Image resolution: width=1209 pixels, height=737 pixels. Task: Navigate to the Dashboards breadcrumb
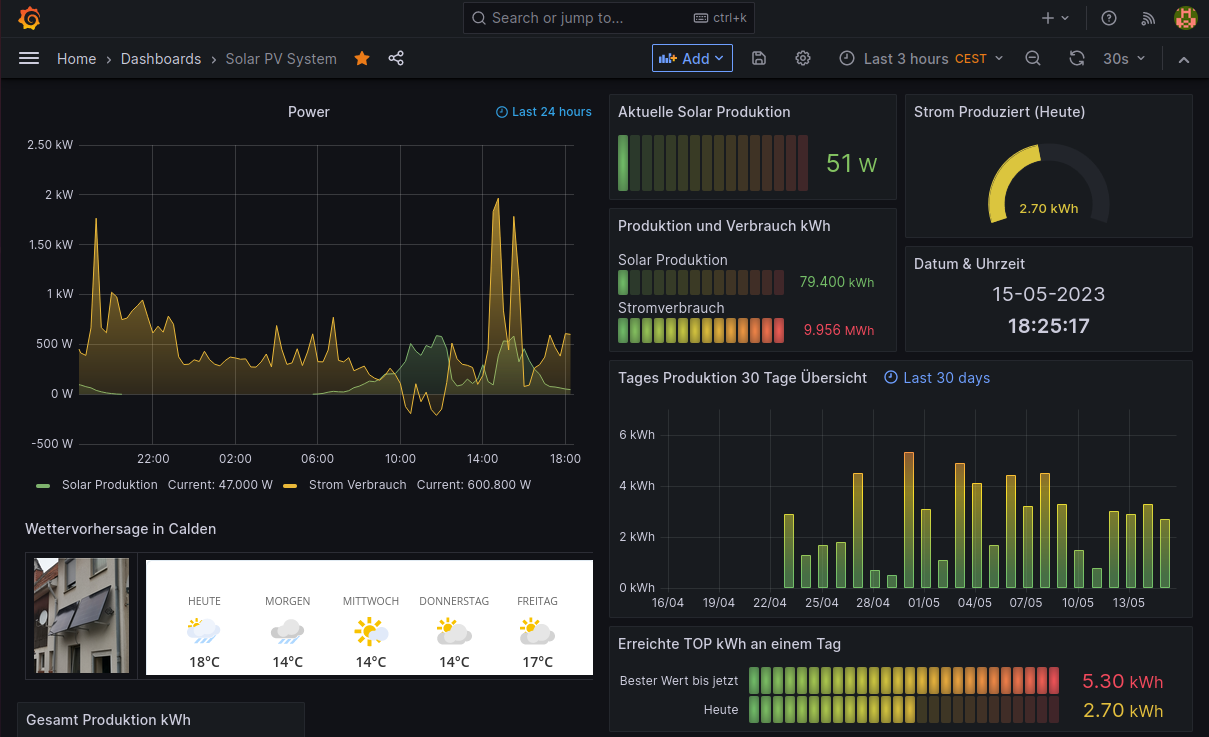tap(161, 59)
